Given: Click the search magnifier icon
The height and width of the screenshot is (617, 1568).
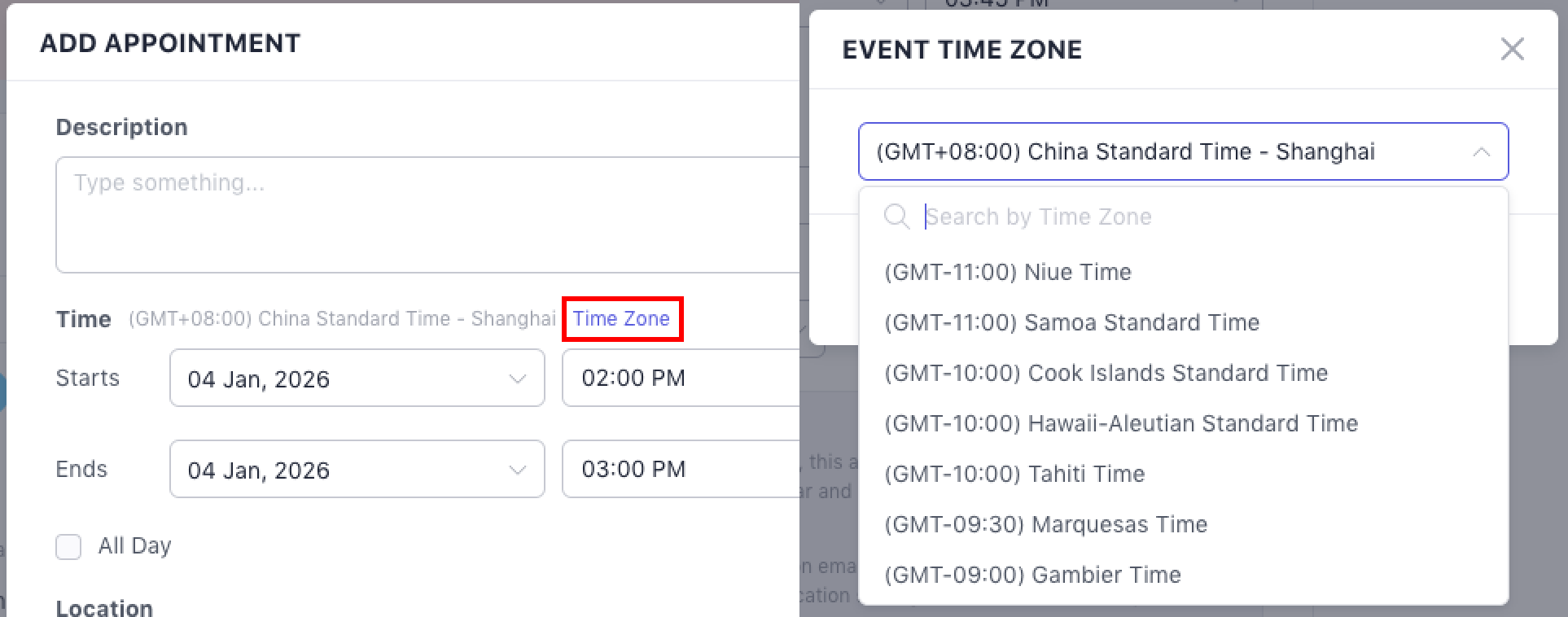Looking at the screenshot, I should (x=896, y=217).
